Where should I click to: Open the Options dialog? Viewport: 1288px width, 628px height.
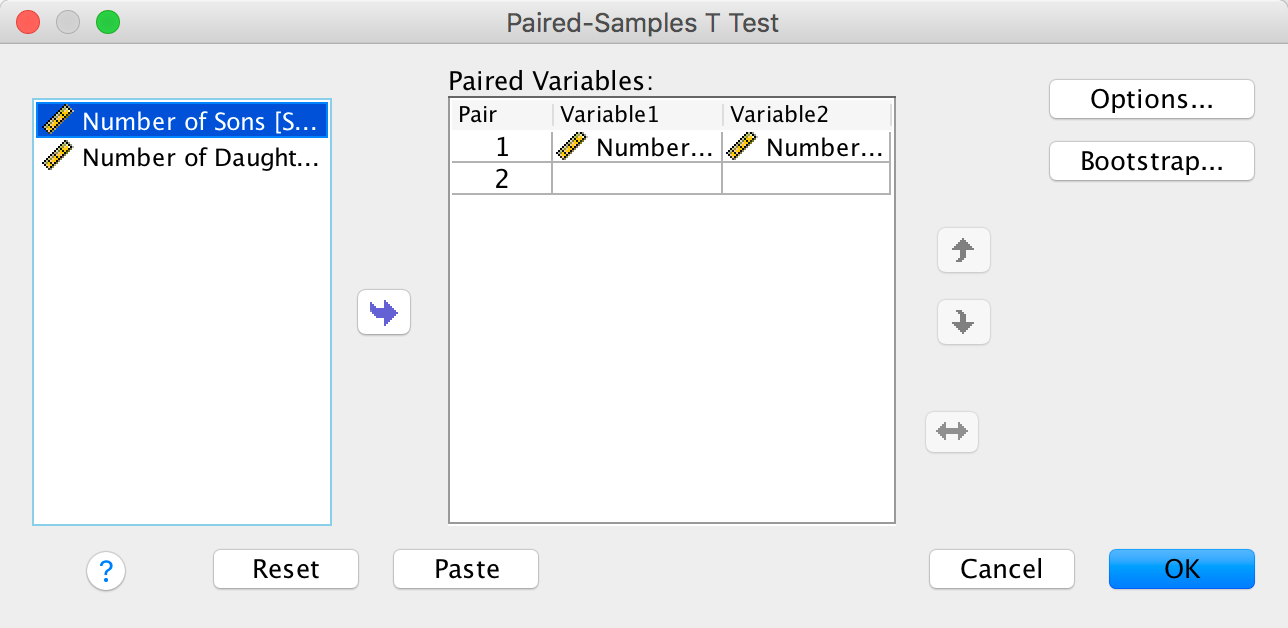coord(1151,99)
